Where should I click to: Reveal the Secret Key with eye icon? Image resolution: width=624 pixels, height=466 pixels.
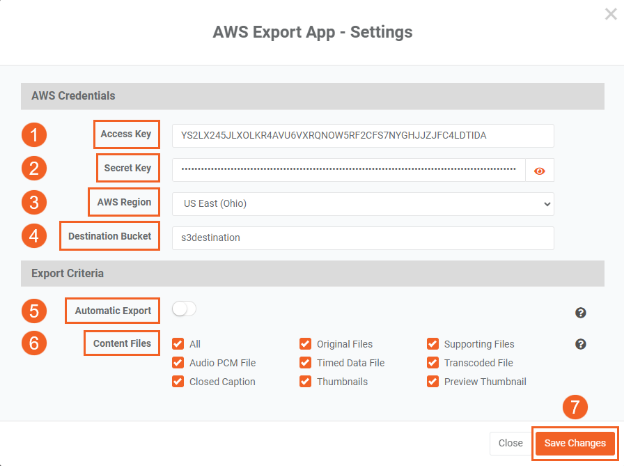[x=540, y=171]
